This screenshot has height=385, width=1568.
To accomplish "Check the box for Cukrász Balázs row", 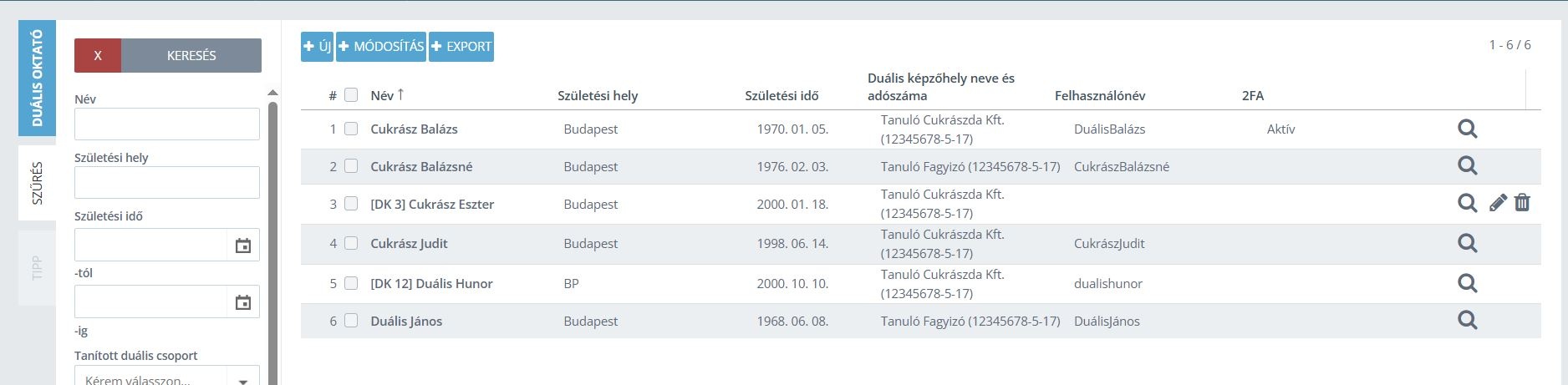I will coord(351,129).
